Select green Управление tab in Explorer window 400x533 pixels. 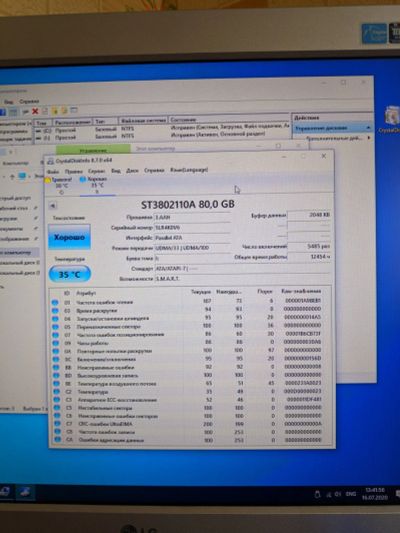pyautogui.click(x=93, y=150)
